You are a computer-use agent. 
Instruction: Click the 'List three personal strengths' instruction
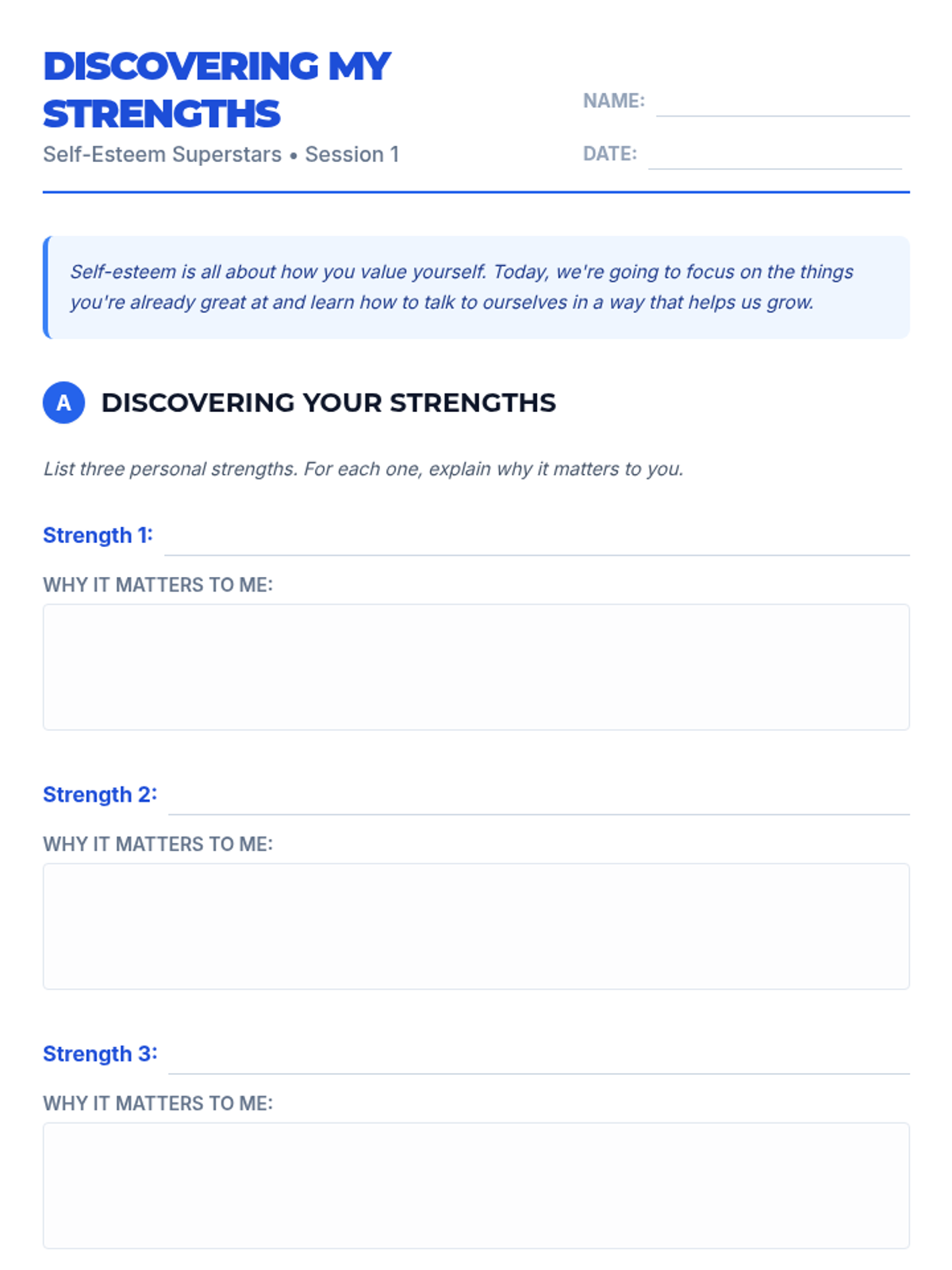[363, 468]
